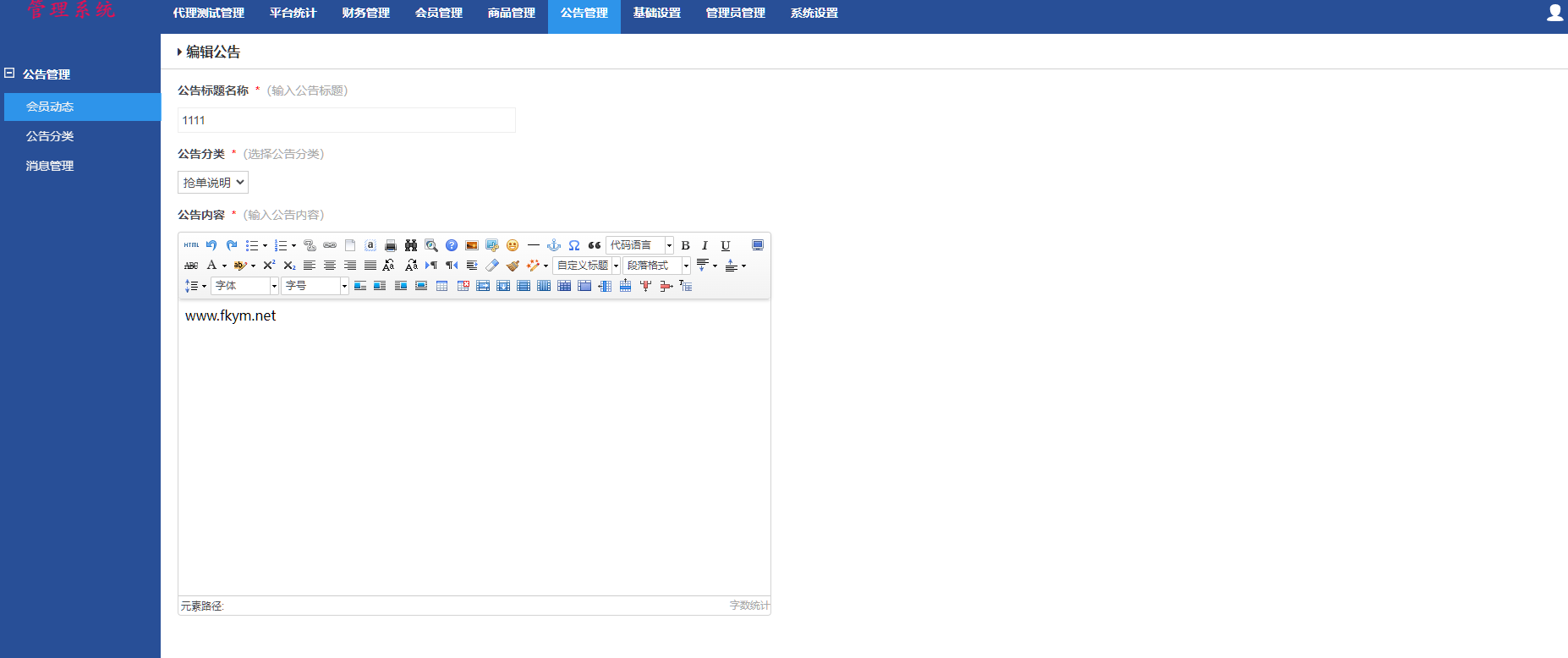Toggle underline formatting in the editor
This screenshot has width=1568, height=658.
(725, 245)
